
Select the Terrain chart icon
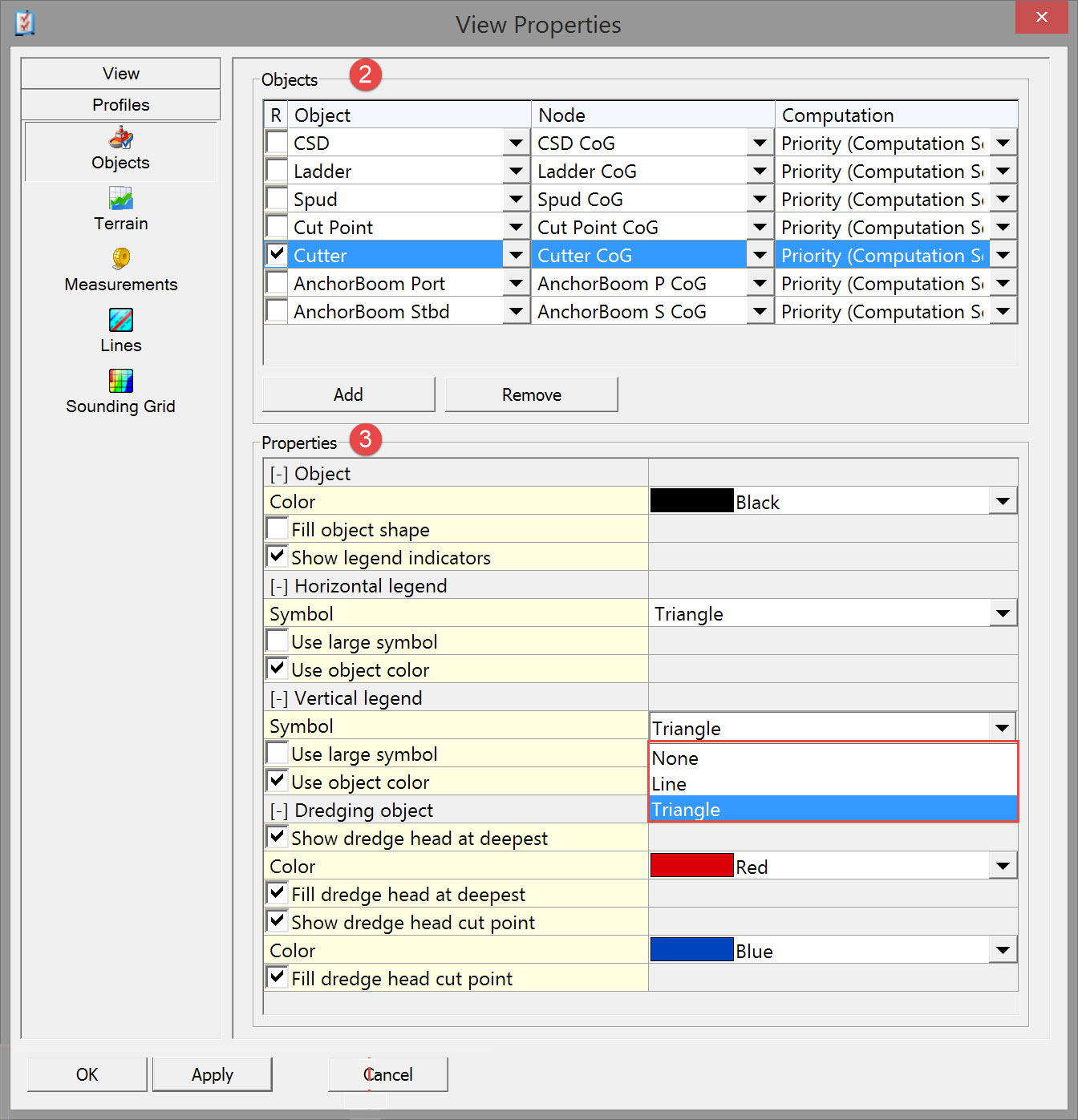(x=121, y=198)
